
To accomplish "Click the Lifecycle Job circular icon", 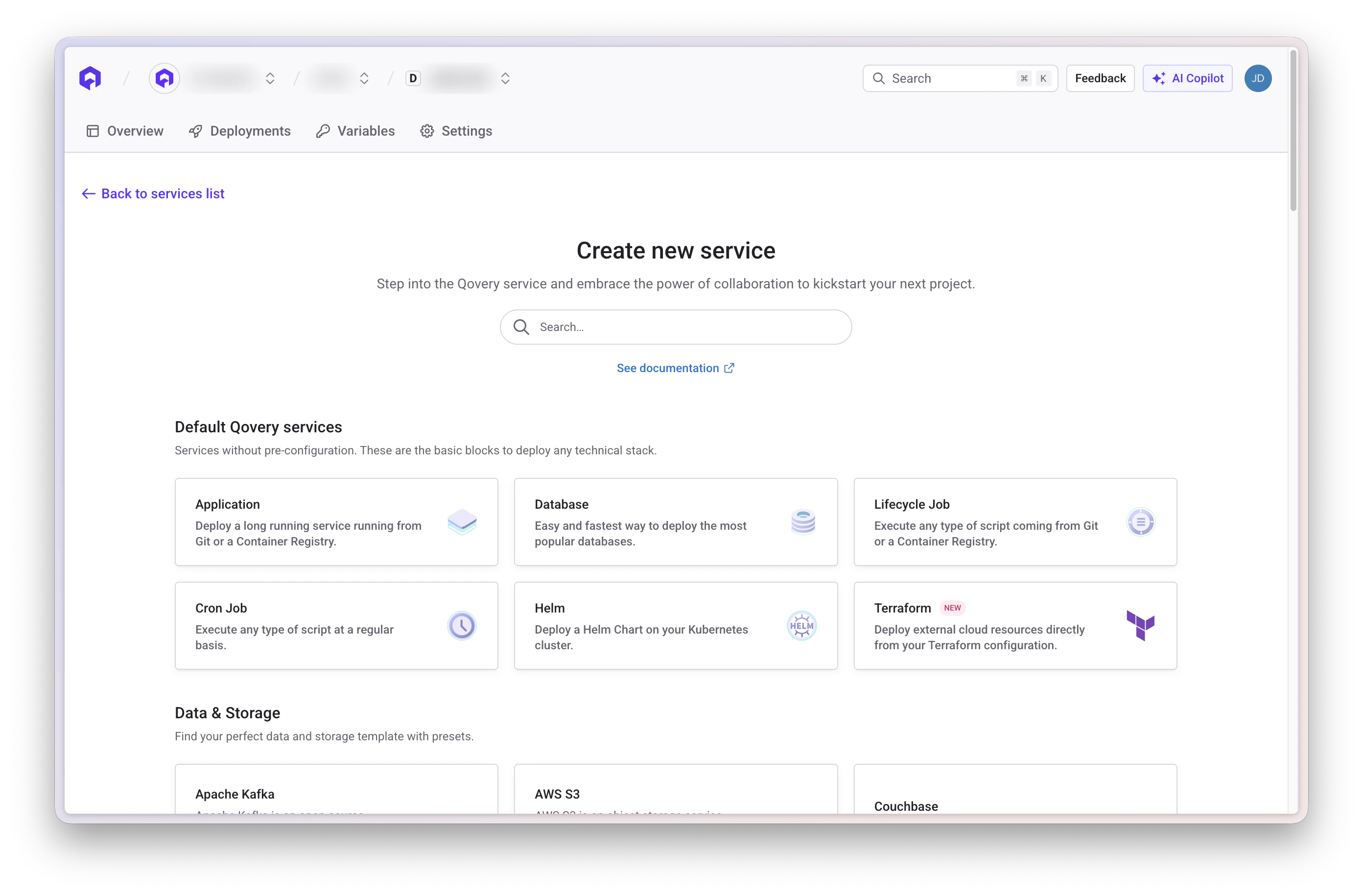I will tap(1141, 522).
